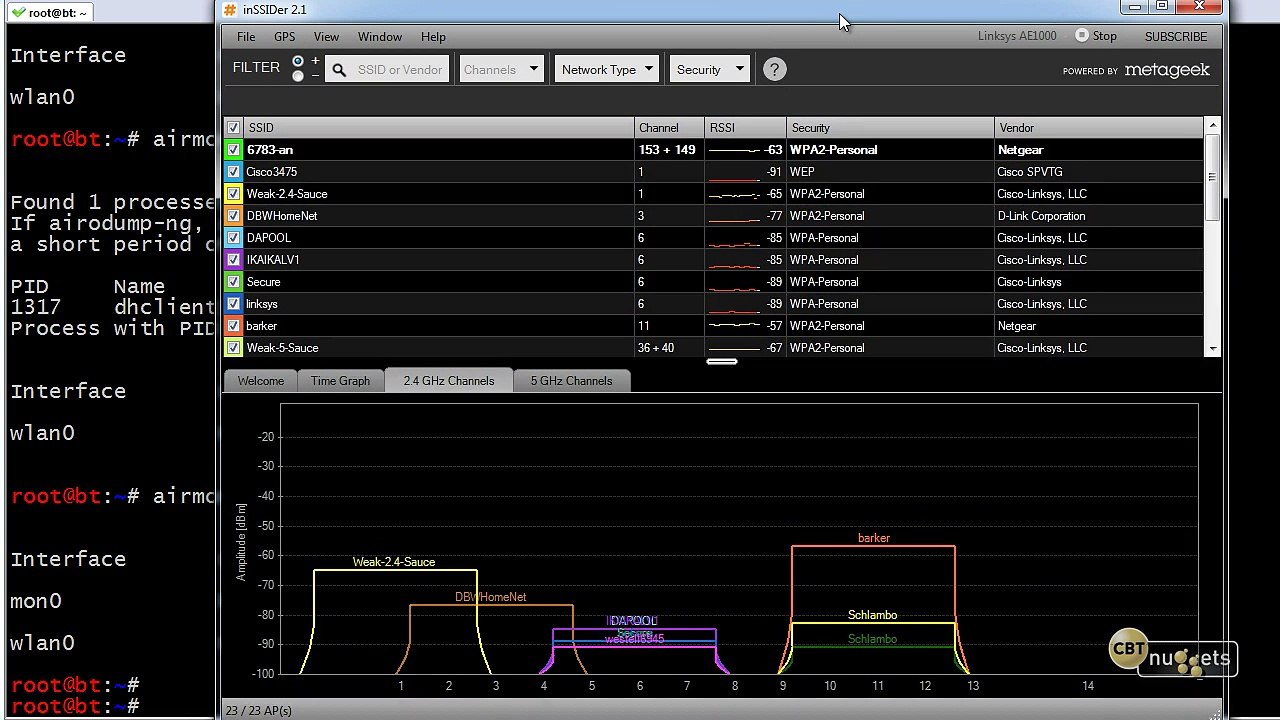The image size is (1280, 720).
Task: Click the barker label in the channel graph
Action: pyautogui.click(x=874, y=538)
